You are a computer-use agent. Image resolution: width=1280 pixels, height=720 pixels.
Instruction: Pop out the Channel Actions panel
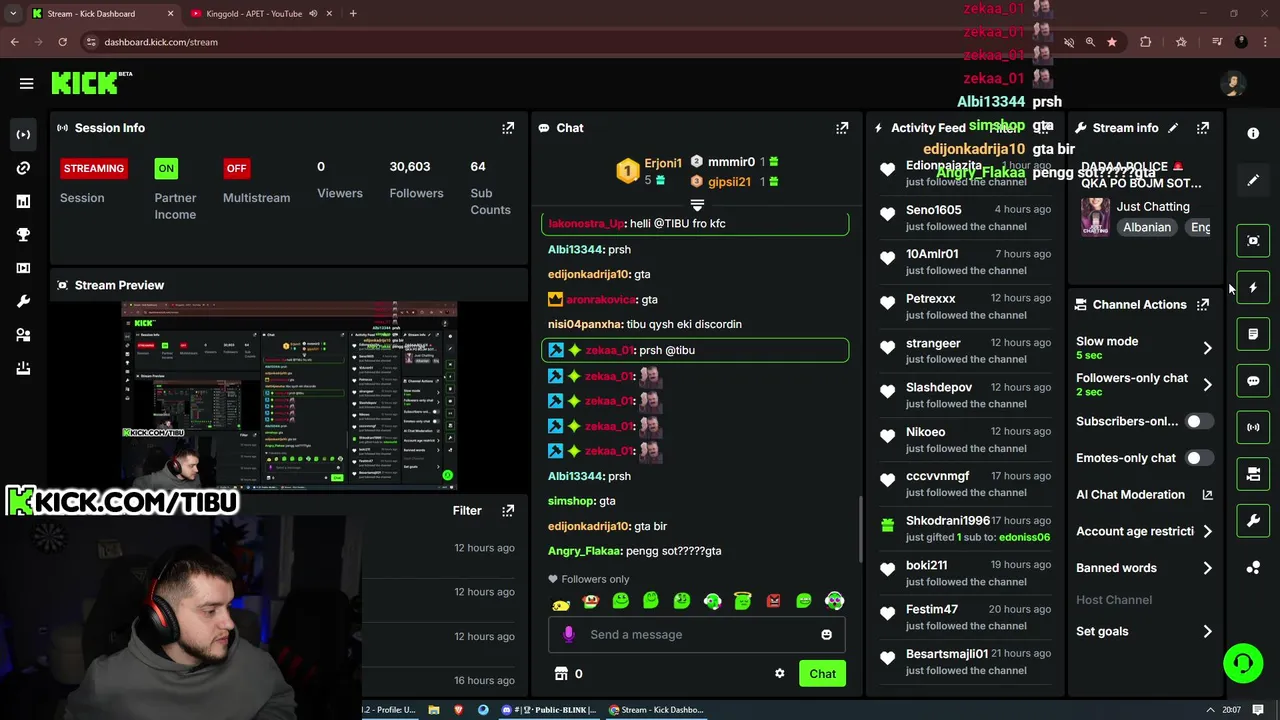[1203, 305]
